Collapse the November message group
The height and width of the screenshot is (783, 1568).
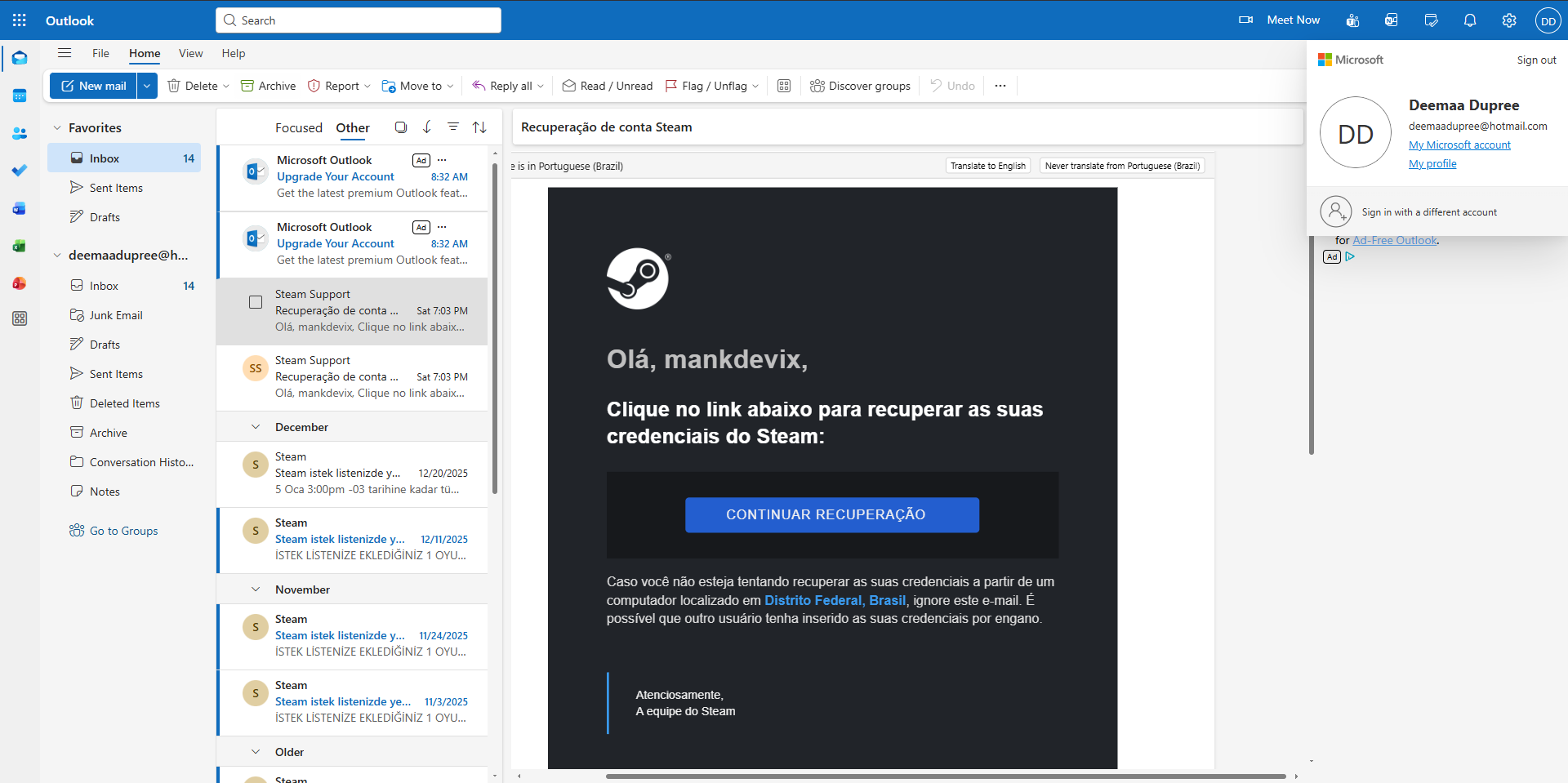pos(256,589)
